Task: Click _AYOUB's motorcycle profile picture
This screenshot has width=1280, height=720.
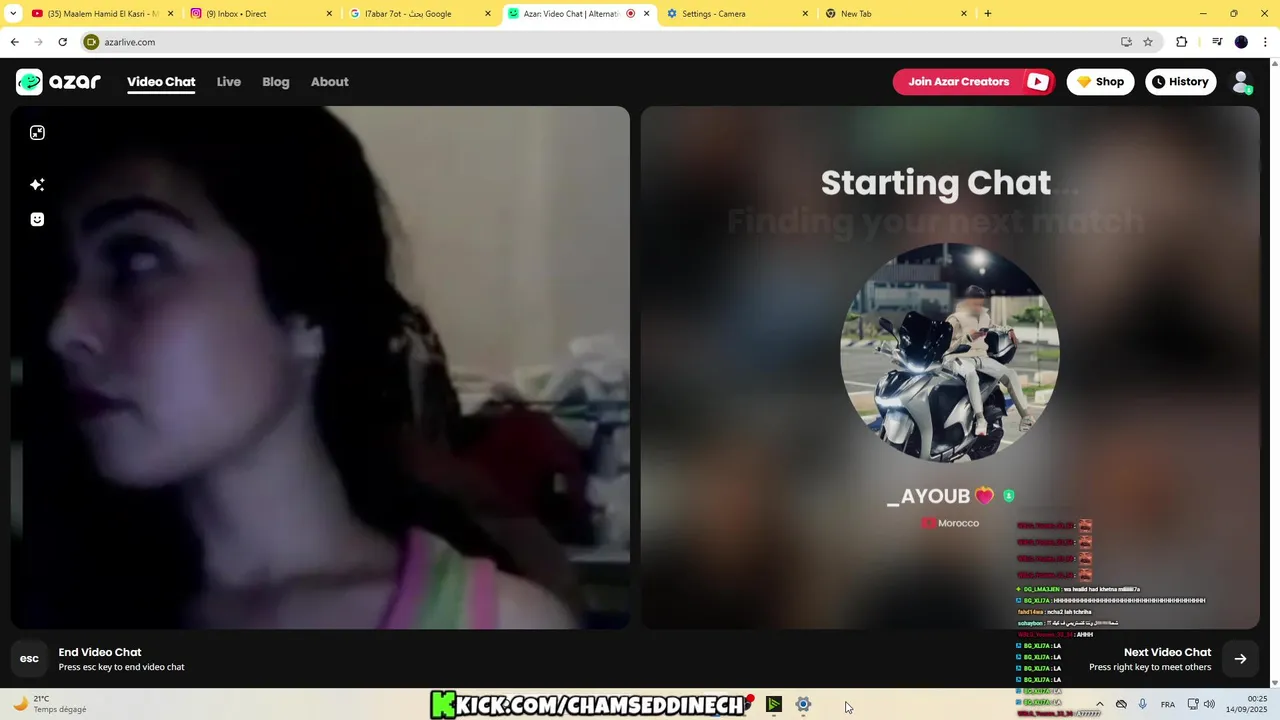Action: tap(949, 352)
